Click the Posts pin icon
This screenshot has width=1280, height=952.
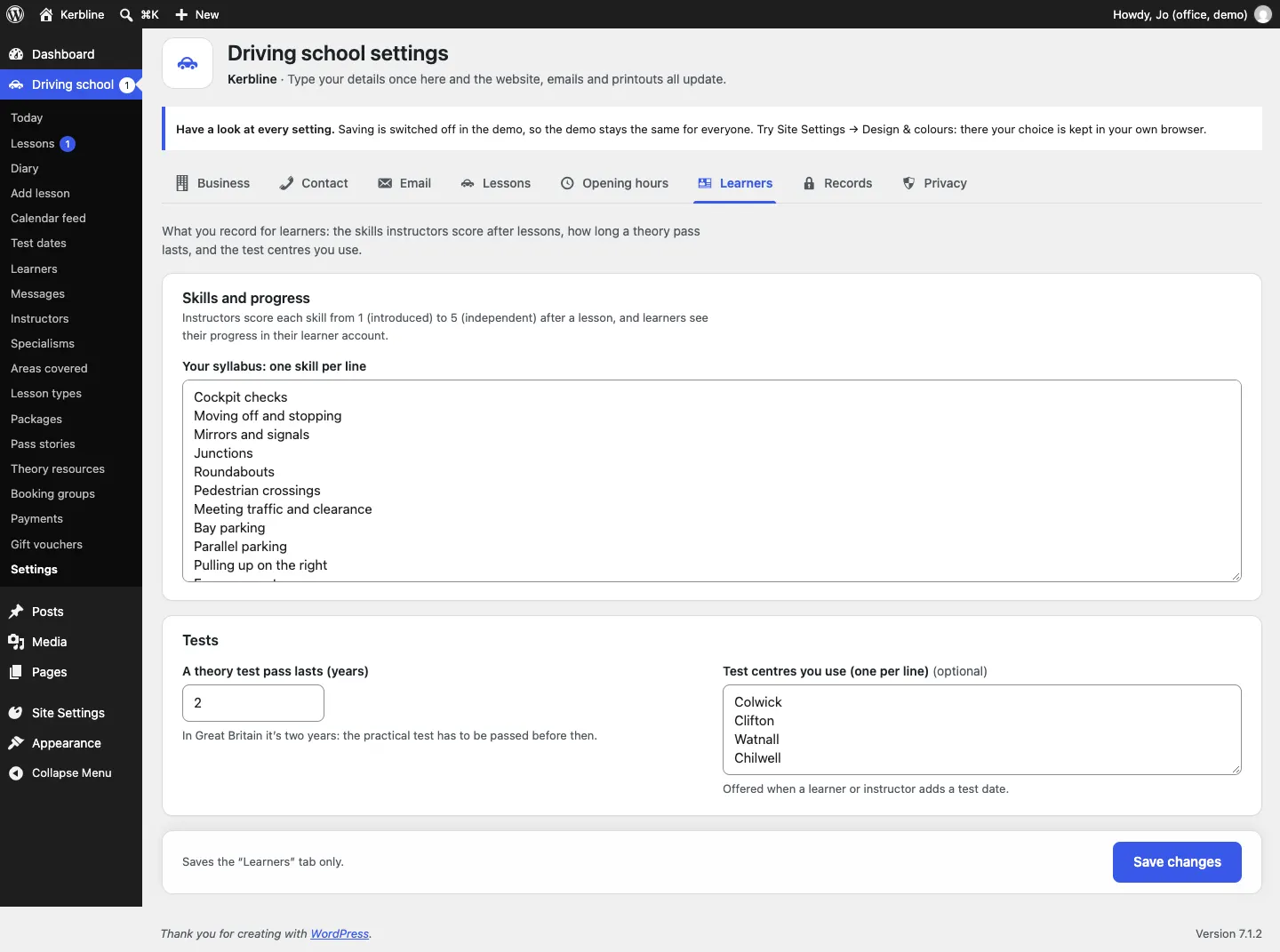(16, 612)
